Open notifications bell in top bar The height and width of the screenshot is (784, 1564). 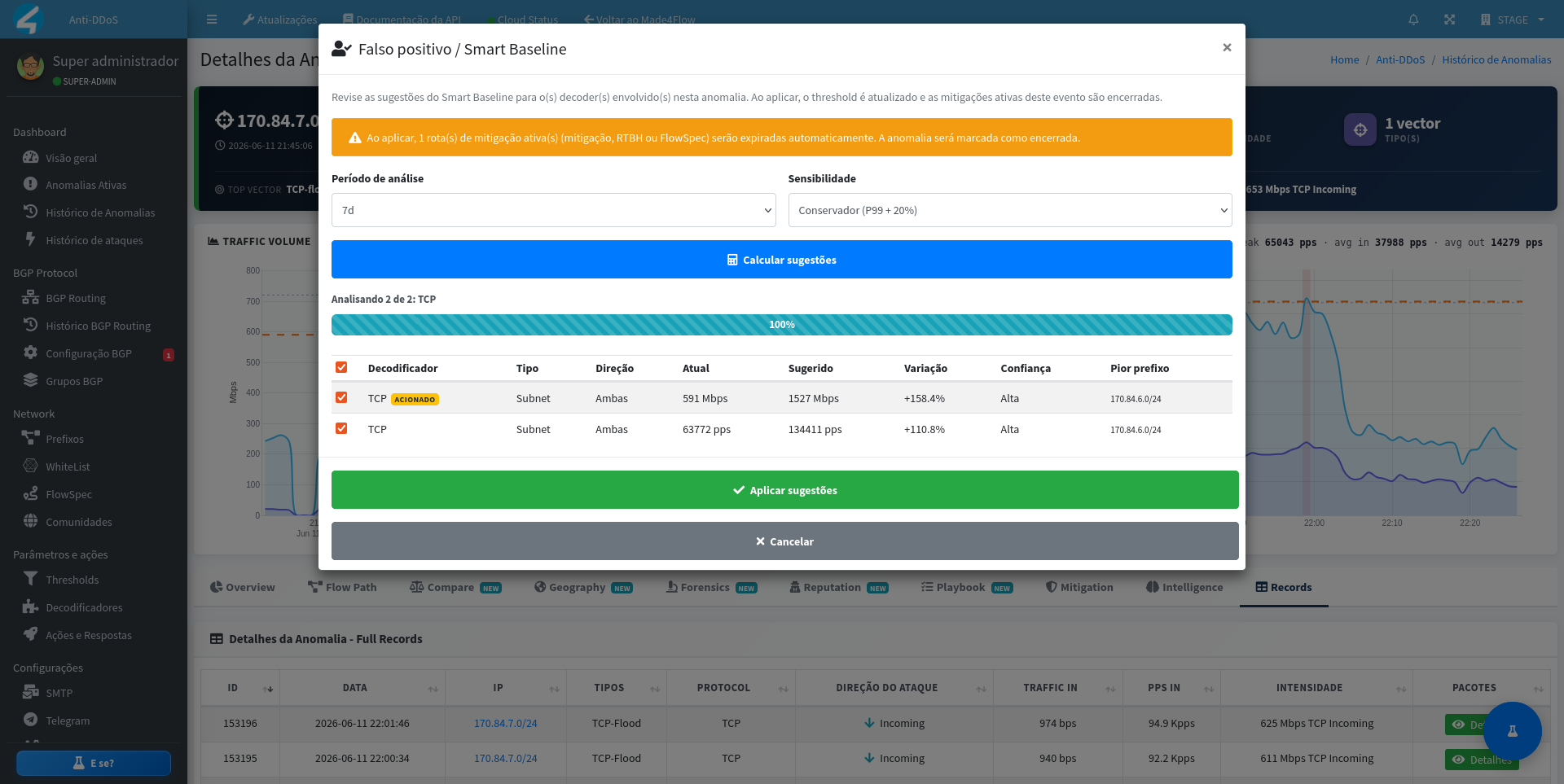pos(1413,20)
